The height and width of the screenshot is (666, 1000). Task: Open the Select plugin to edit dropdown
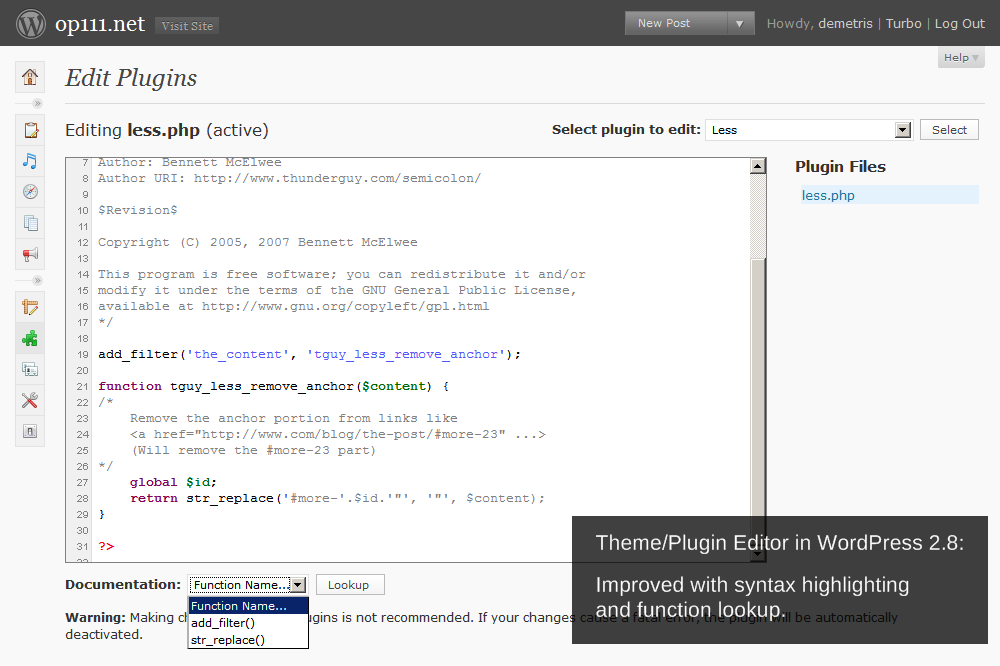click(809, 130)
